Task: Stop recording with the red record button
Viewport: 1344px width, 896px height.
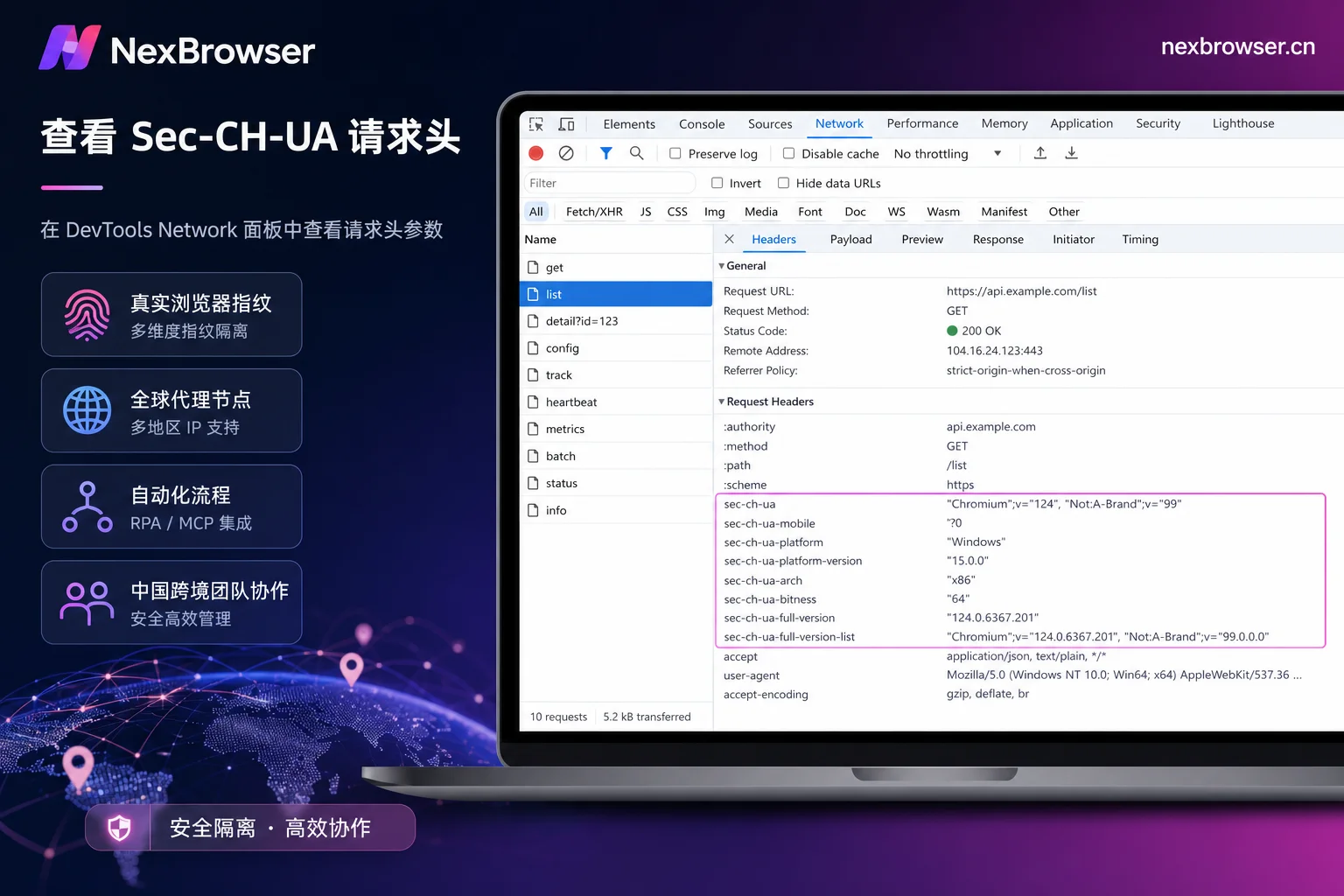Action: [536, 153]
